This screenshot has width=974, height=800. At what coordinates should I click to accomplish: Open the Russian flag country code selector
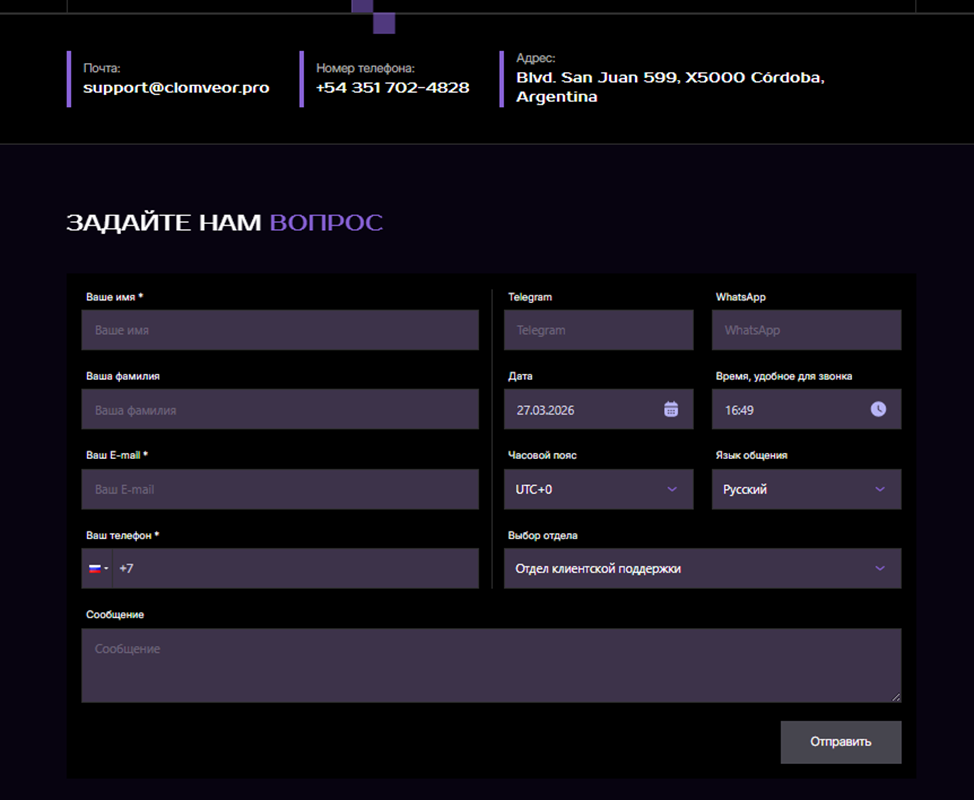pos(97,568)
